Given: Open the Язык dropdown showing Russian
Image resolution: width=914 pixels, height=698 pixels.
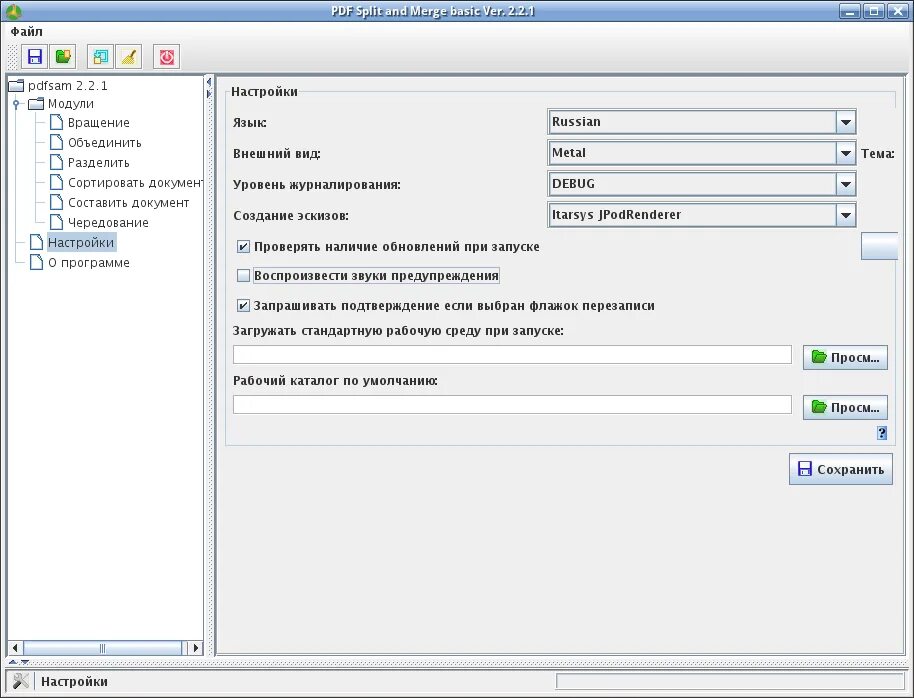Looking at the screenshot, I should [702, 122].
